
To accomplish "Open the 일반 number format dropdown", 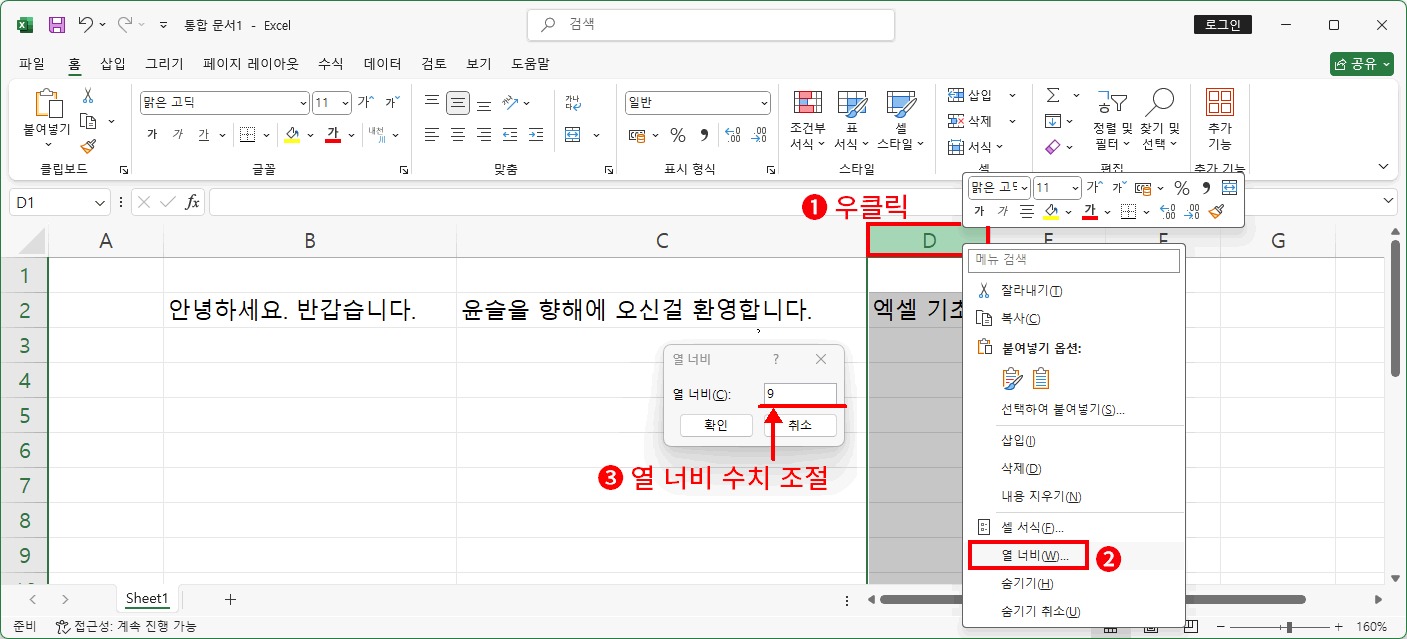I will click(x=765, y=102).
